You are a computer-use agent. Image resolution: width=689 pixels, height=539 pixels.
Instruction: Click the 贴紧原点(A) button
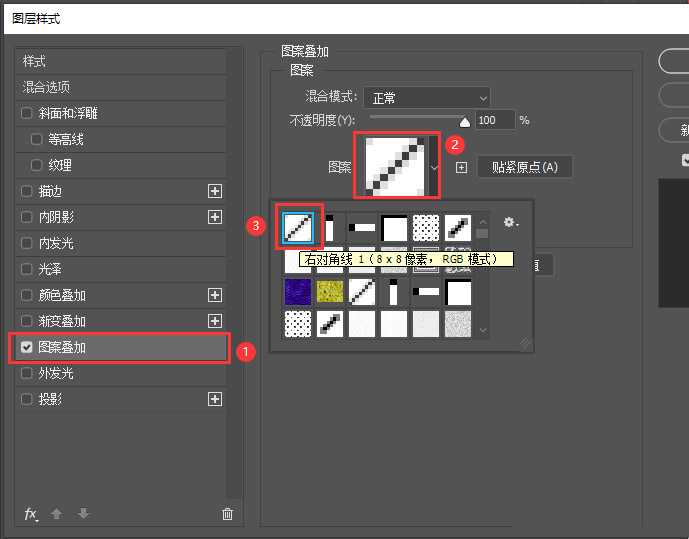pos(524,167)
